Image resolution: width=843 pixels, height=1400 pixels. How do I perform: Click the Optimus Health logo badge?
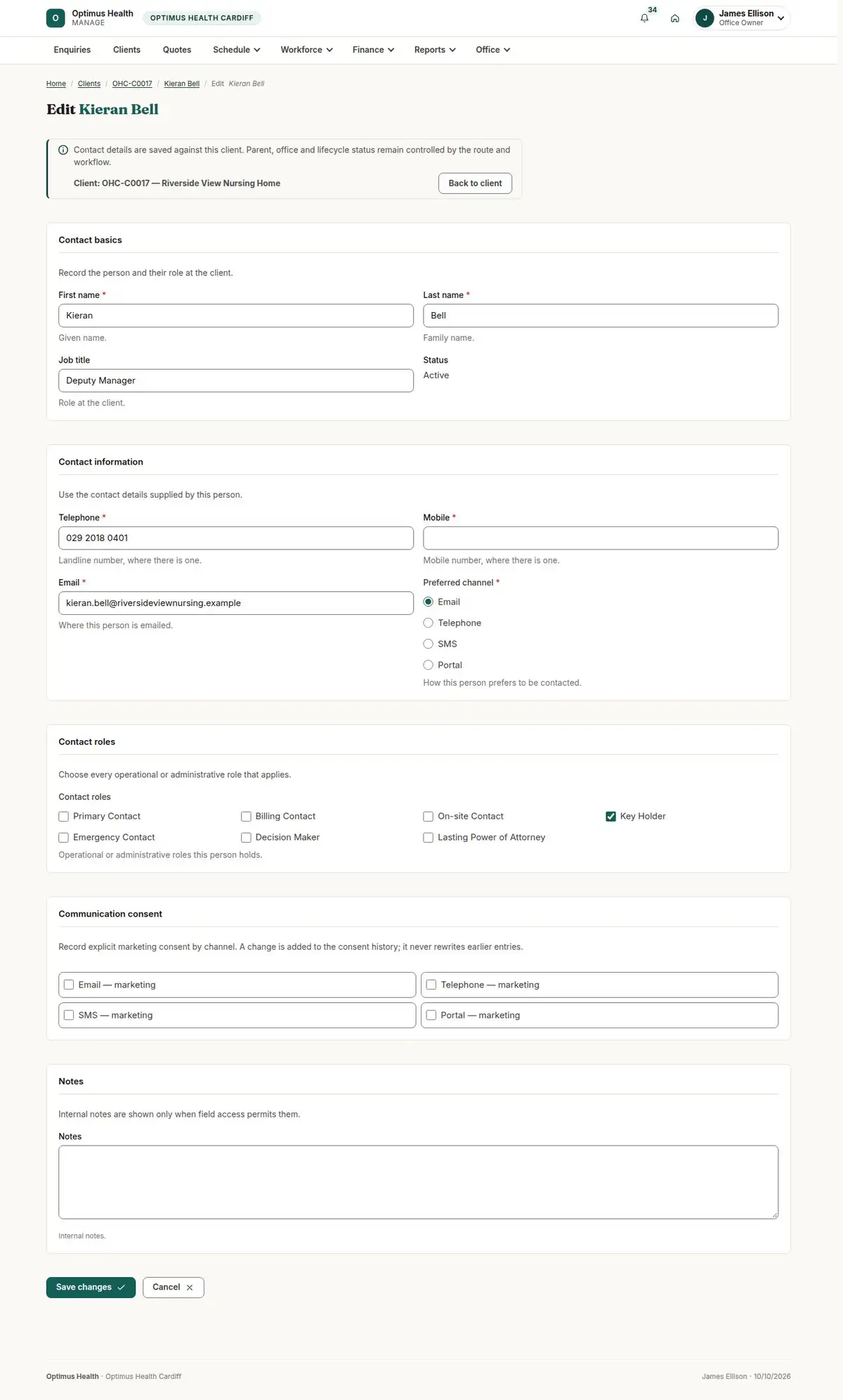point(55,18)
